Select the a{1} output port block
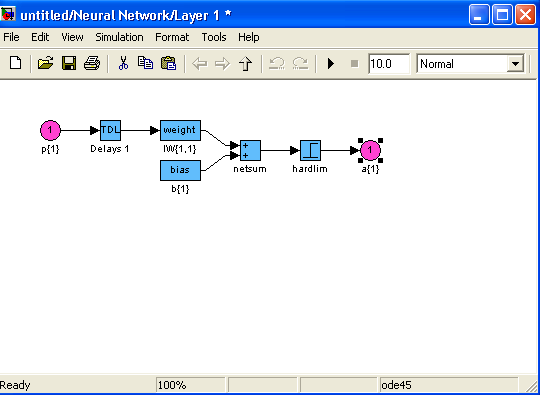 pyautogui.click(x=370, y=150)
